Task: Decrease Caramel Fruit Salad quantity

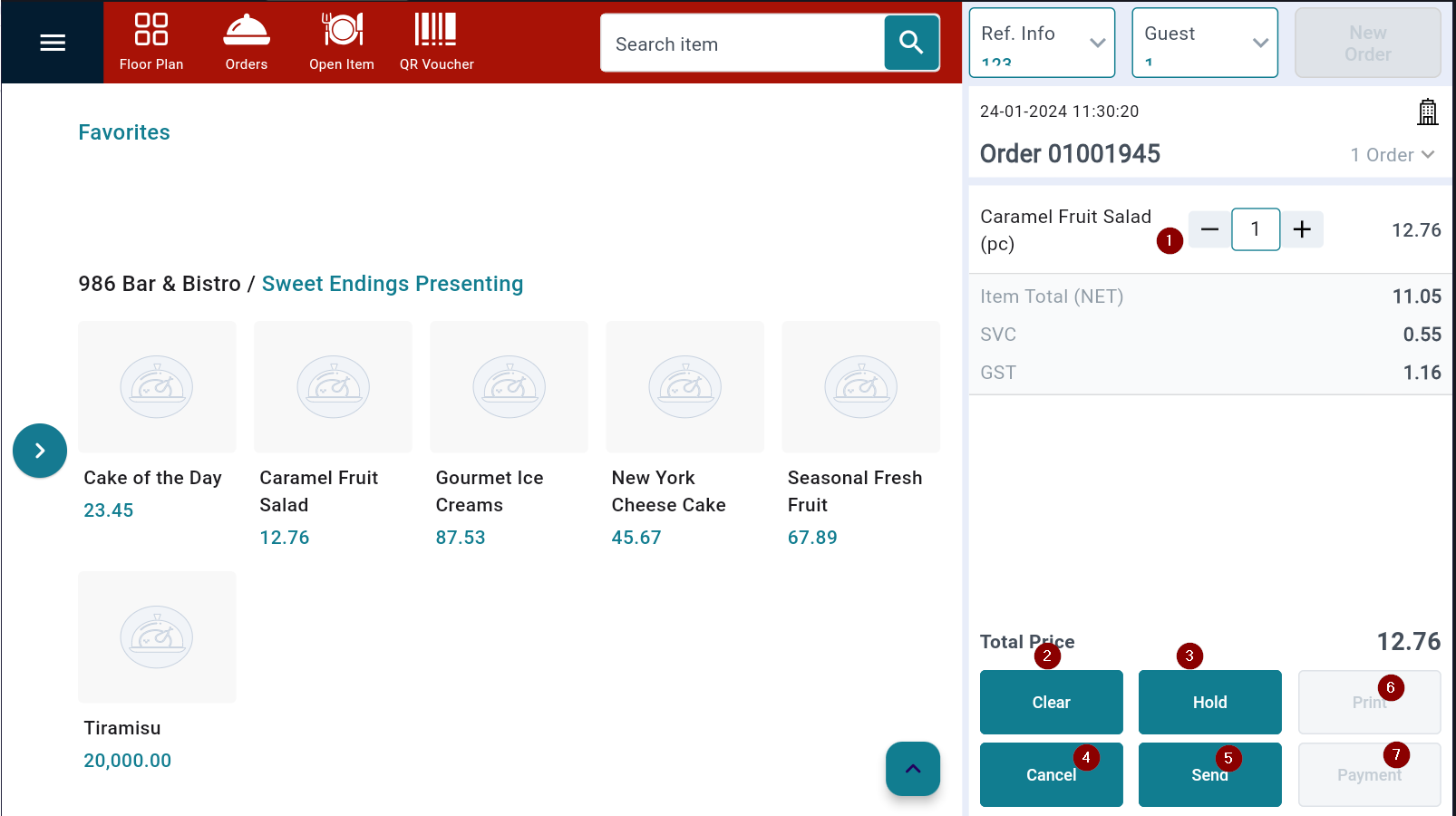Action: point(1209,229)
